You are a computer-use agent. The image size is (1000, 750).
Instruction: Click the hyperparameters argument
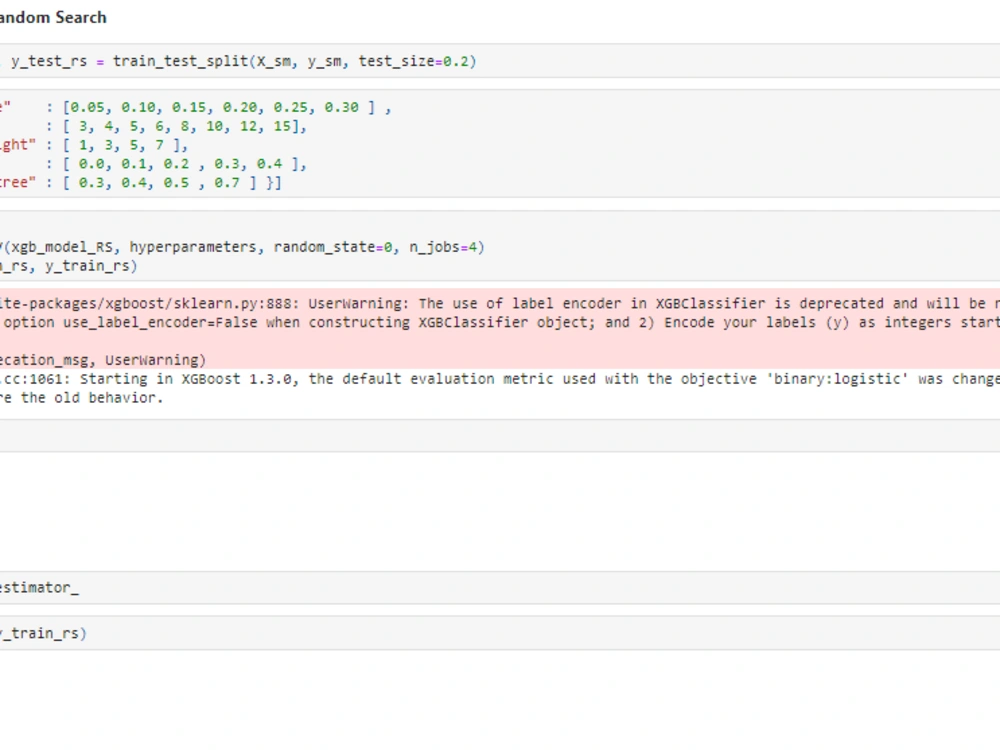click(193, 247)
